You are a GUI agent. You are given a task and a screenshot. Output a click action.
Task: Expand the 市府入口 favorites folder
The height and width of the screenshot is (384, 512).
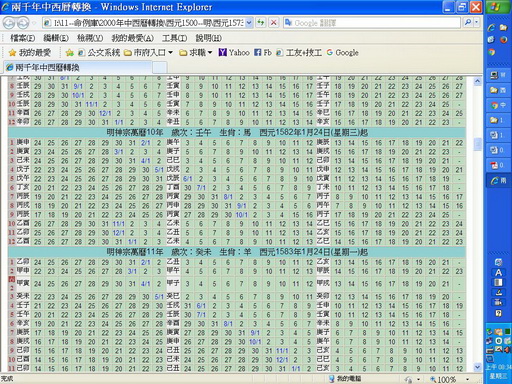(148, 52)
